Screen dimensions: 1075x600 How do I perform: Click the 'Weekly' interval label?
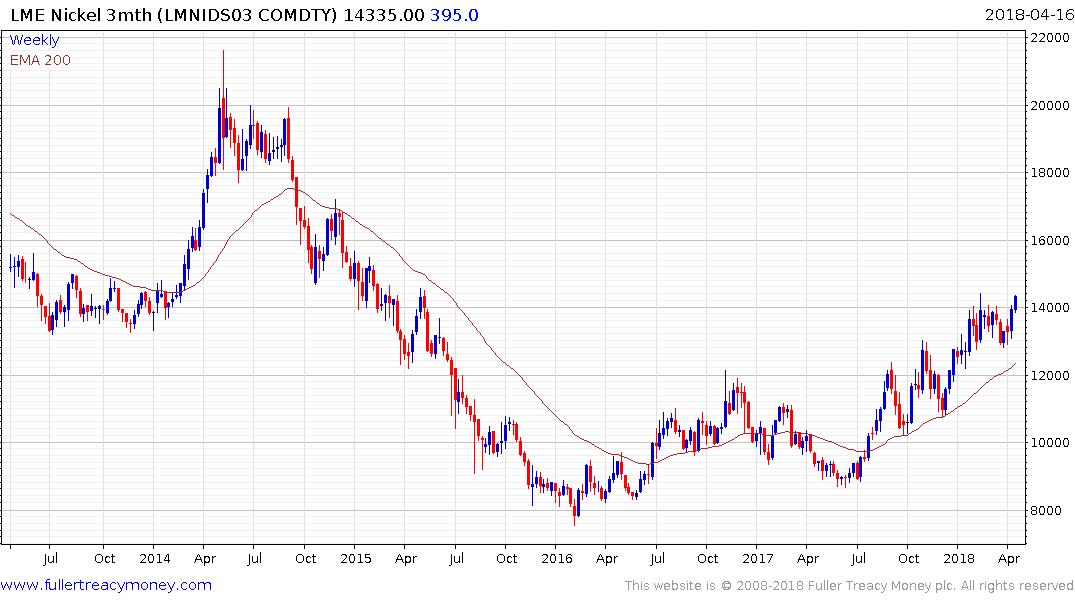34,40
